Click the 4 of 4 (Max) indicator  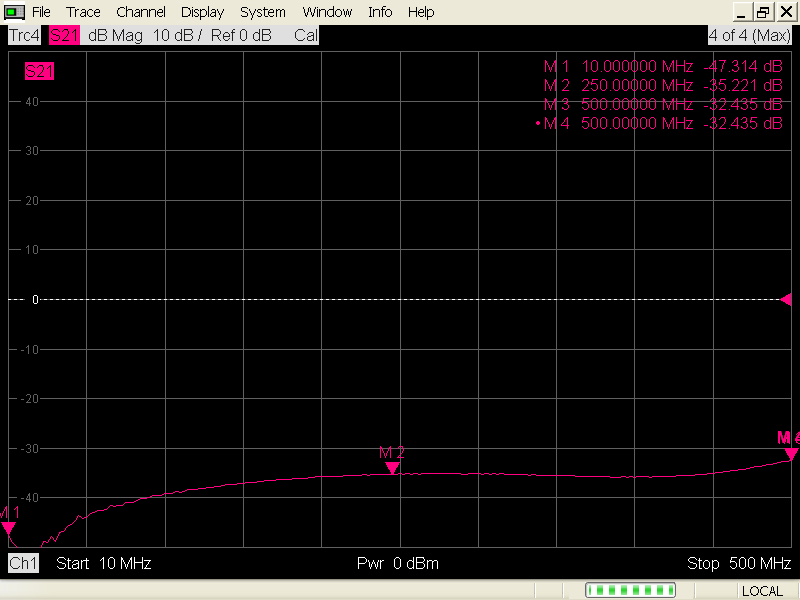pos(749,35)
